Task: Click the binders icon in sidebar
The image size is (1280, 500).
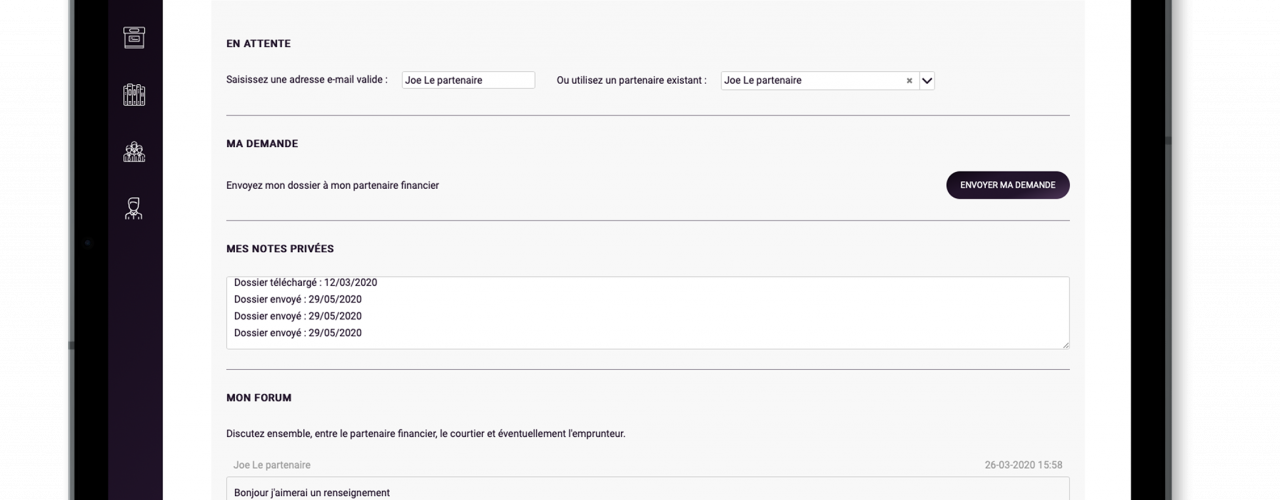Action: click(x=134, y=95)
